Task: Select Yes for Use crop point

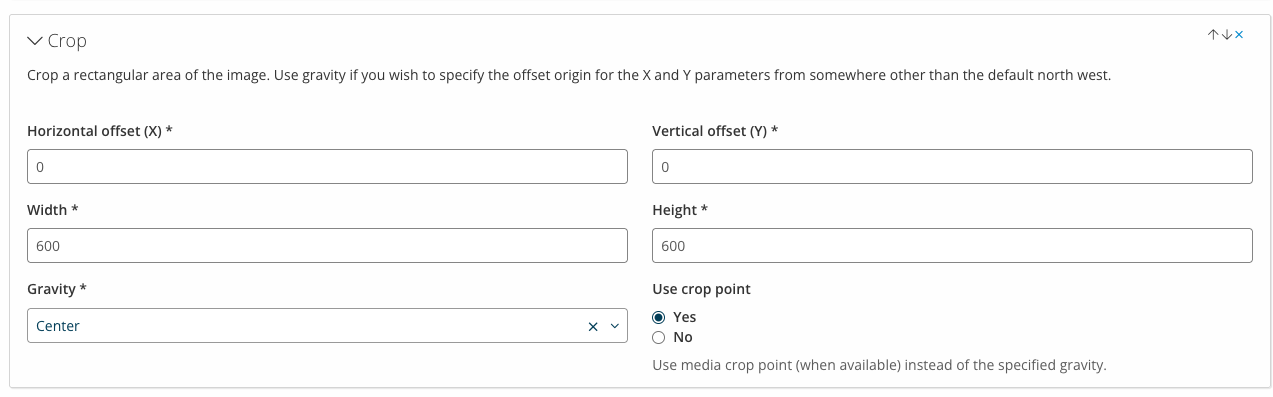Action: click(658, 317)
